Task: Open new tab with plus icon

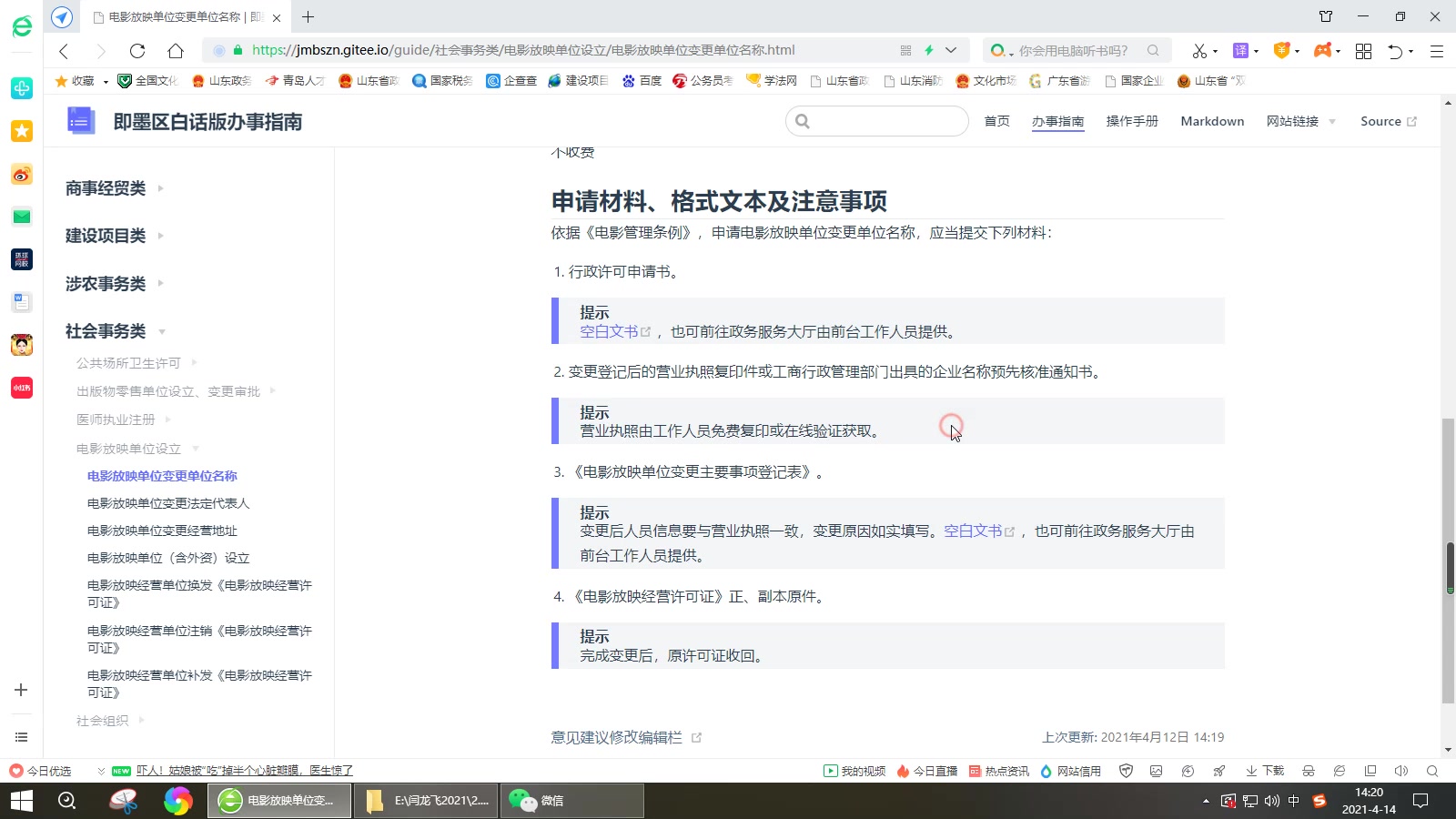Action: [308, 16]
